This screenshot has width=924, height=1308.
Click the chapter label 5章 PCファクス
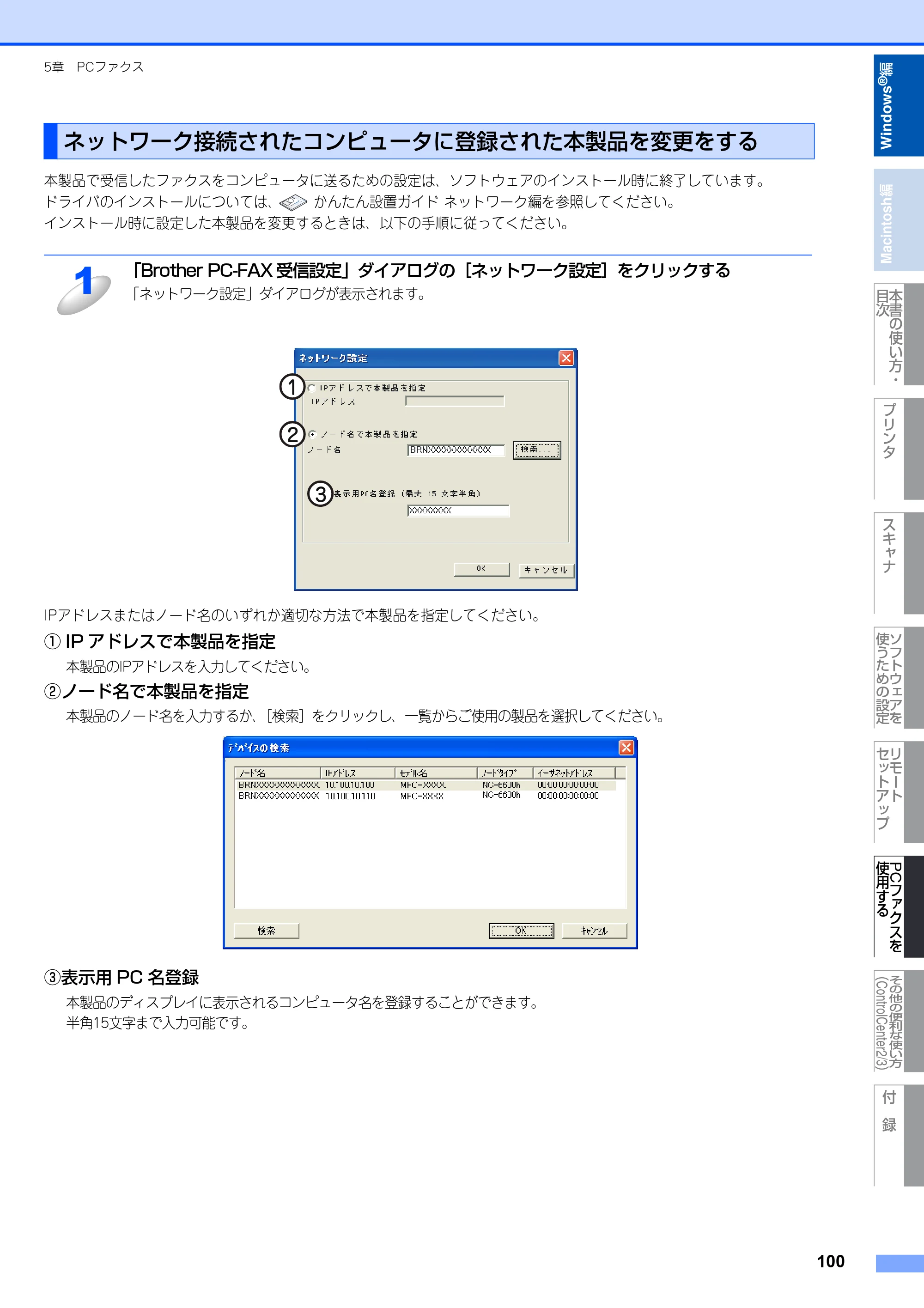click(x=94, y=67)
